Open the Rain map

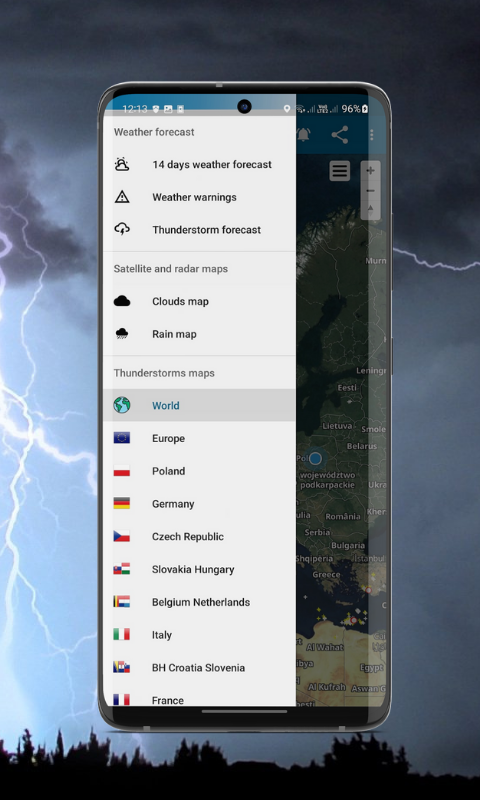199,334
